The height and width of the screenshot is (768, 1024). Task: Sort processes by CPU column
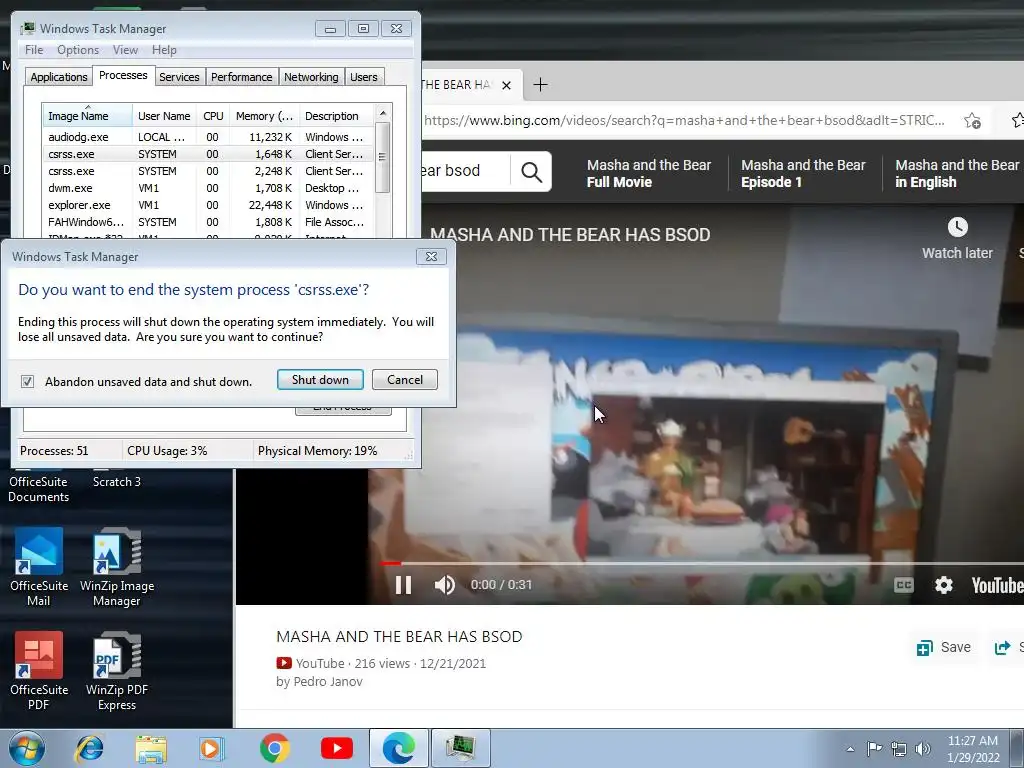[213, 116]
